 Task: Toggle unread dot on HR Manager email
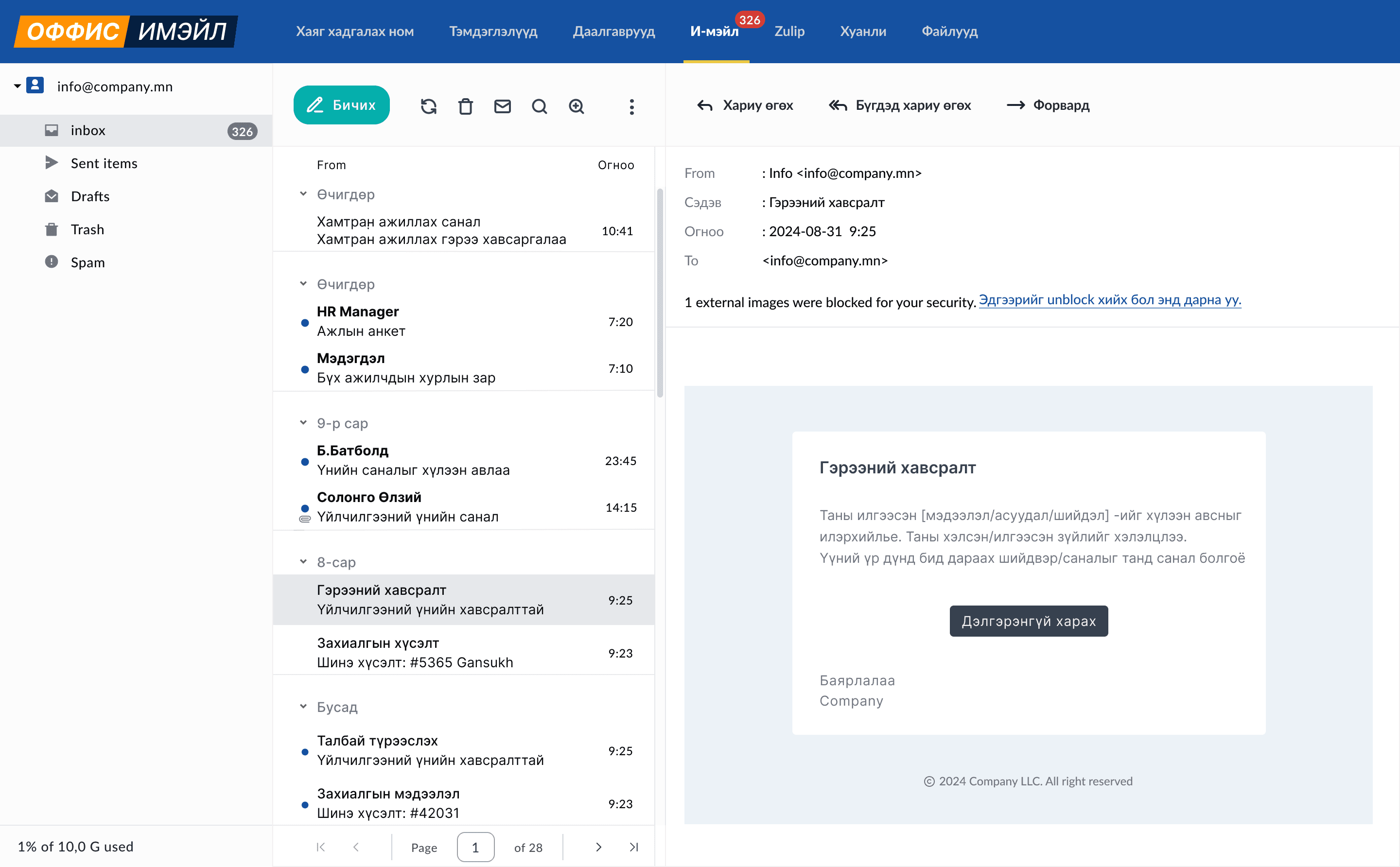(305, 323)
